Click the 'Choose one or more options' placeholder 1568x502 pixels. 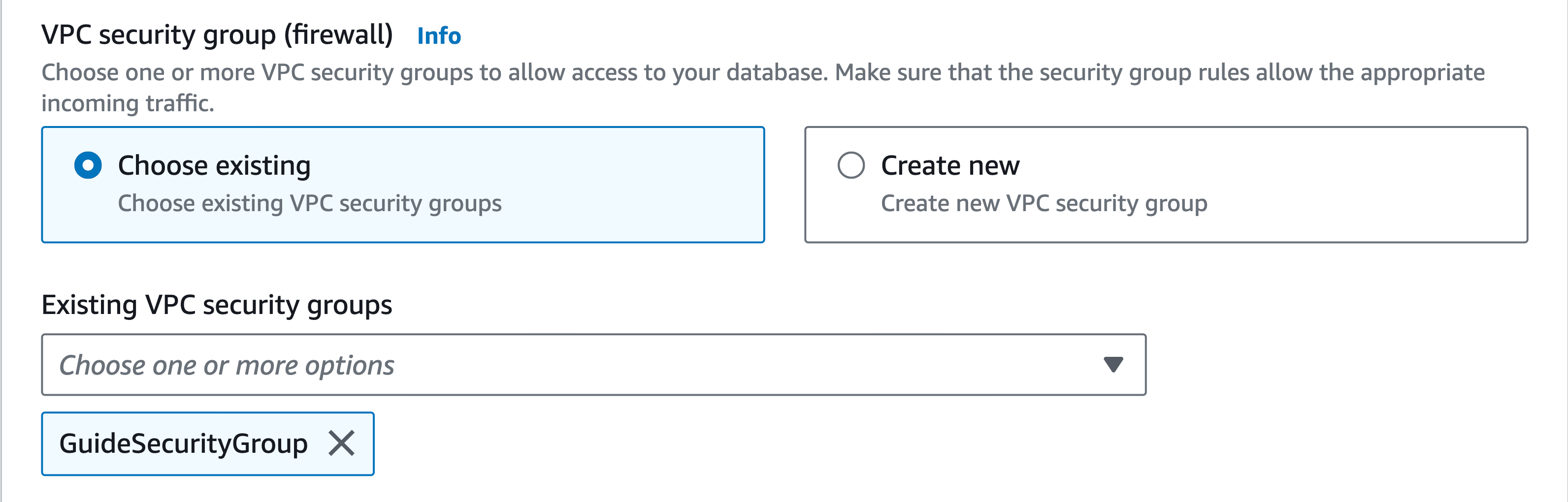point(227,365)
